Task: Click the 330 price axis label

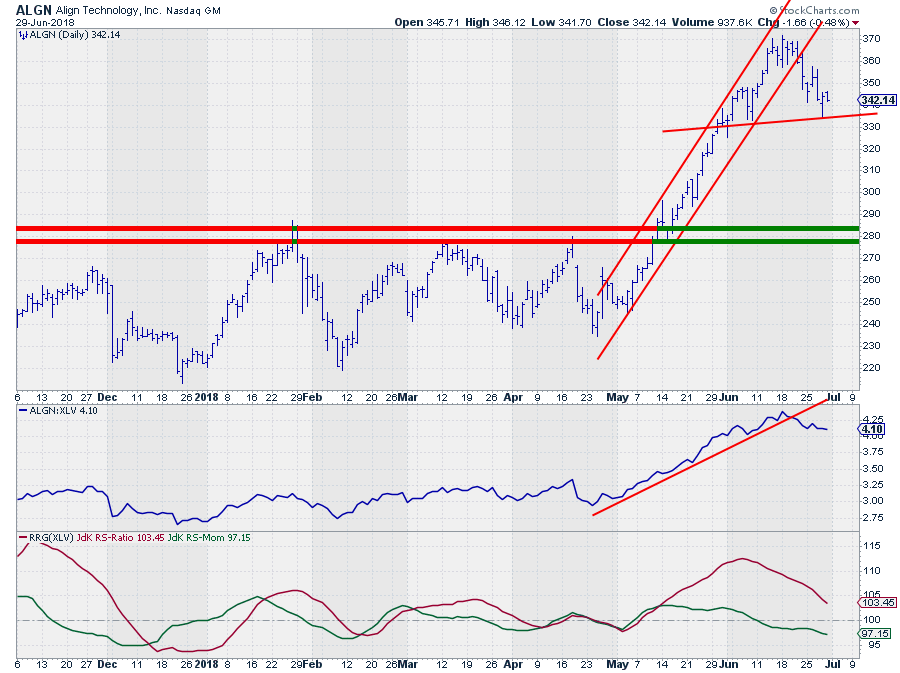Action: [x=871, y=126]
